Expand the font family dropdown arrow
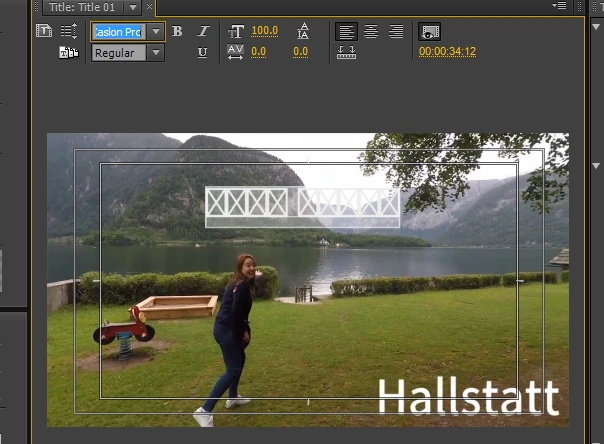 click(x=156, y=32)
